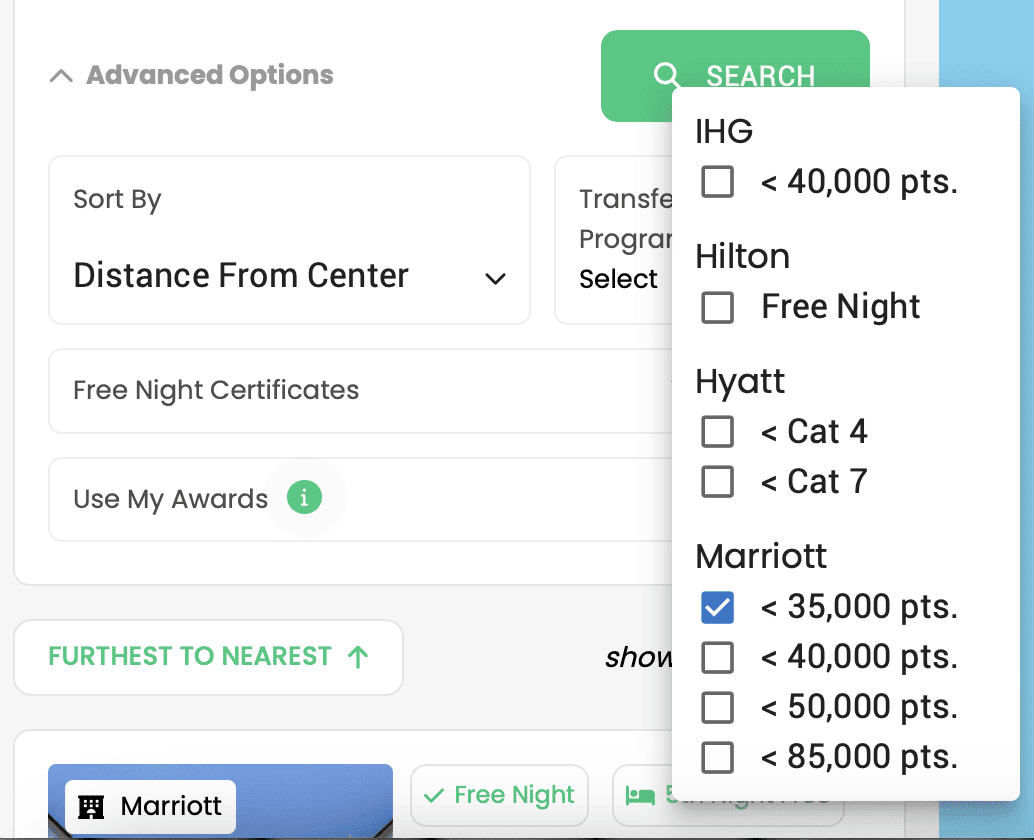The width and height of the screenshot is (1034, 840).
Task: Click the bed icon on the result tag
Action: 640,796
